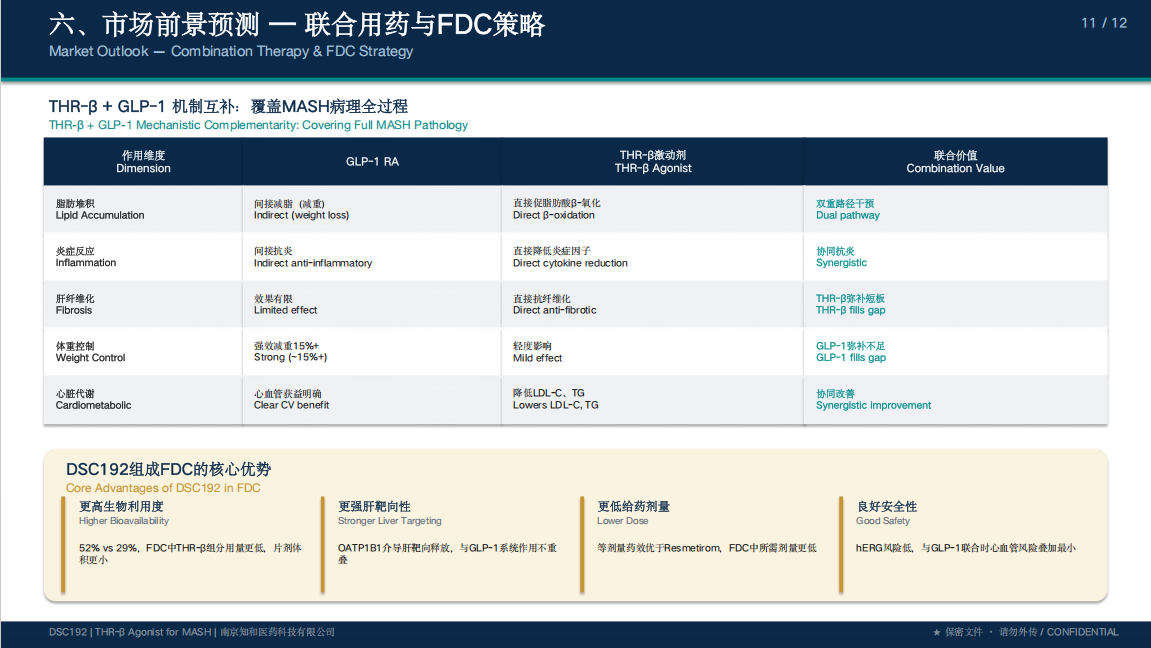Click the teal 'Dual pathway' value
This screenshot has height=648, width=1151.
point(848,215)
